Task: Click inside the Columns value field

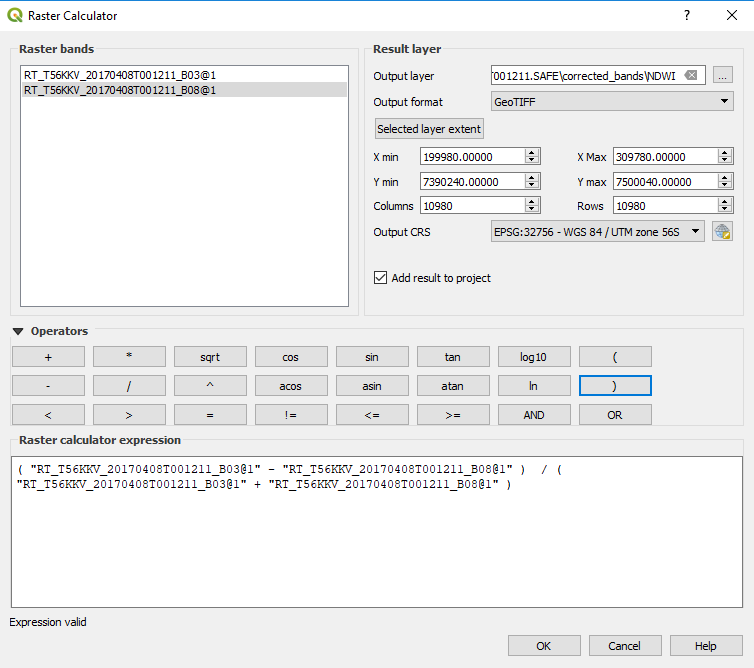Action: coord(470,206)
